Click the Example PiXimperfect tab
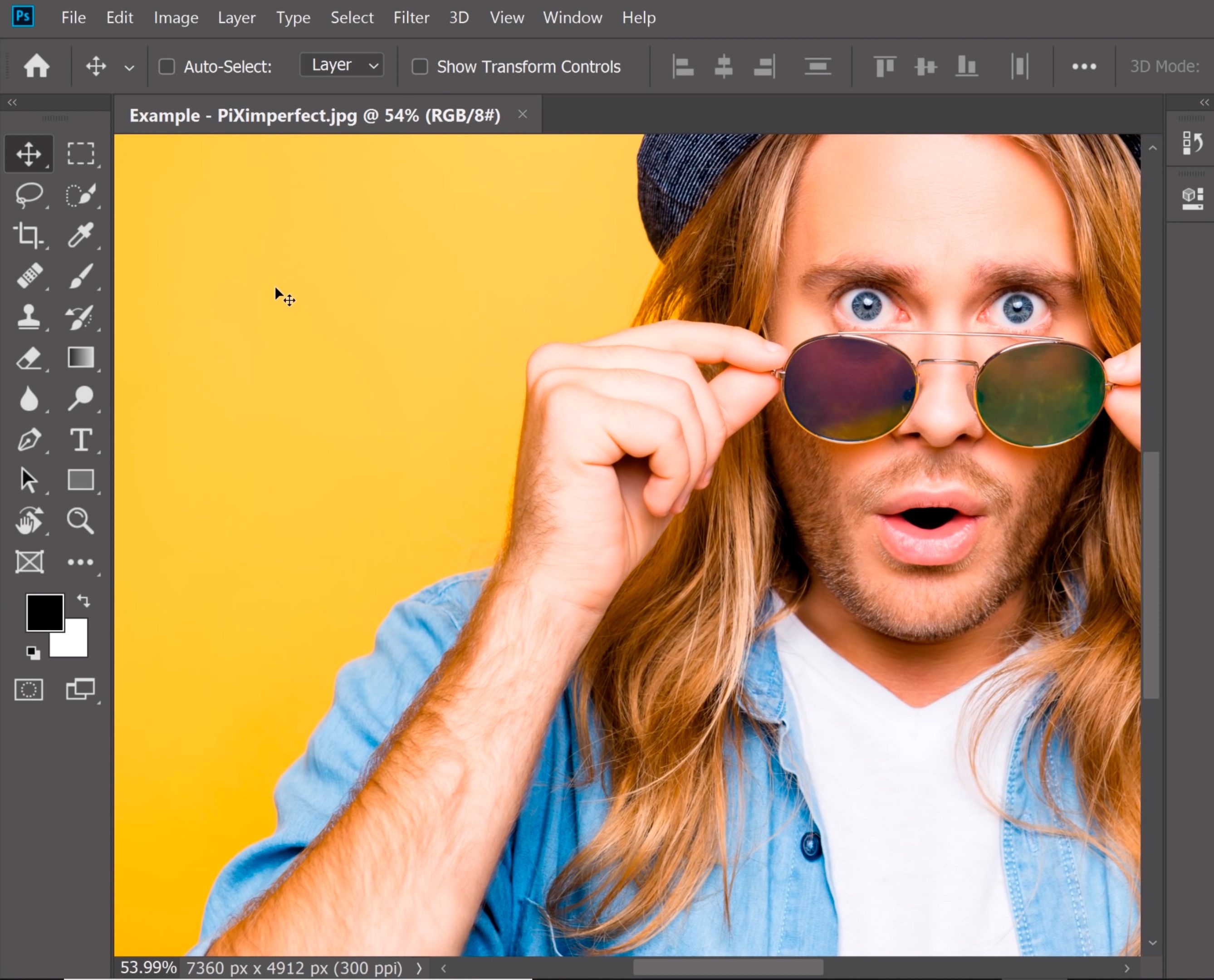Screen dimensions: 1214x980 (x=314, y=115)
